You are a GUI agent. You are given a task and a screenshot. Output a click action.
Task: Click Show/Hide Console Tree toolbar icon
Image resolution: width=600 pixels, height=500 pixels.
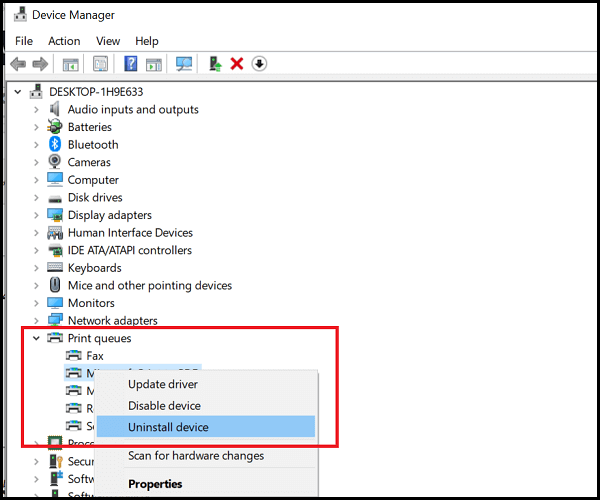70,64
